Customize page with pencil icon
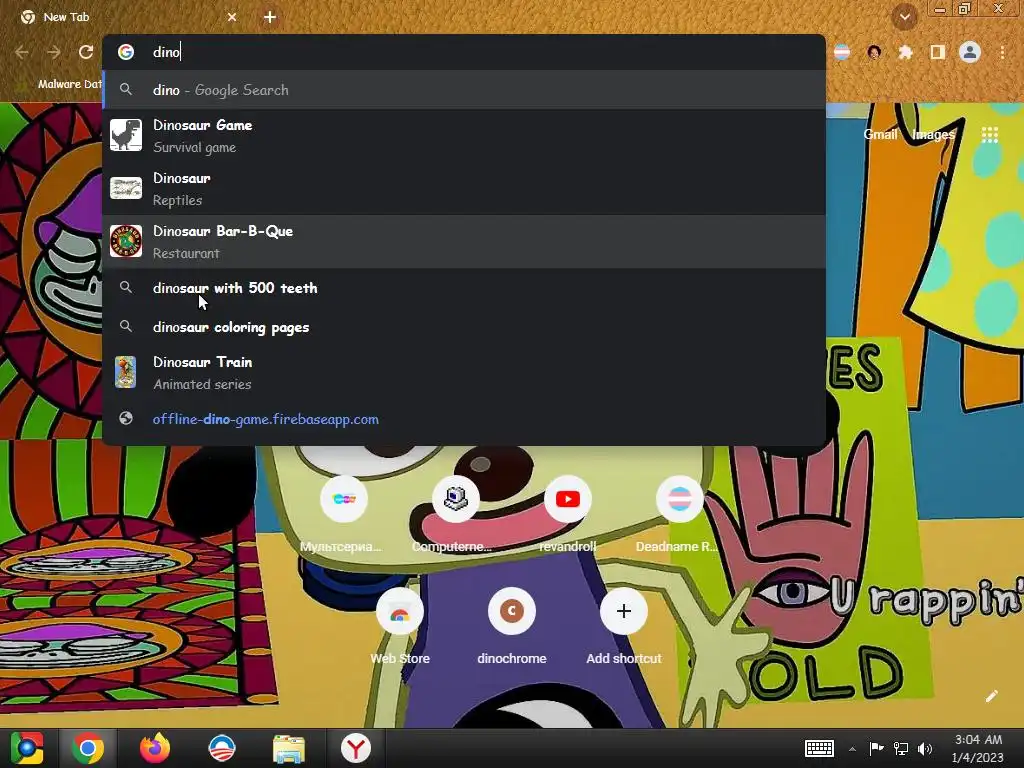The height and width of the screenshot is (768, 1024). [x=991, y=696]
